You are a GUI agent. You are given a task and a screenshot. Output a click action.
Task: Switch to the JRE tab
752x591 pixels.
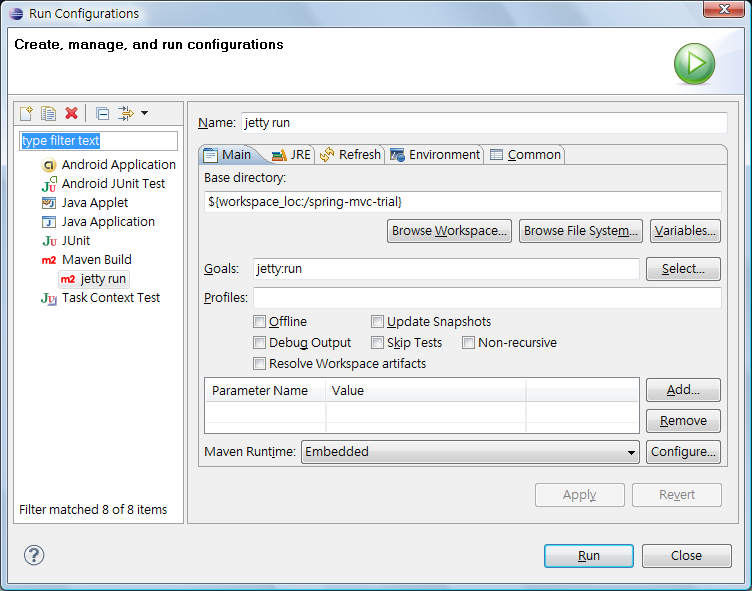(x=291, y=155)
